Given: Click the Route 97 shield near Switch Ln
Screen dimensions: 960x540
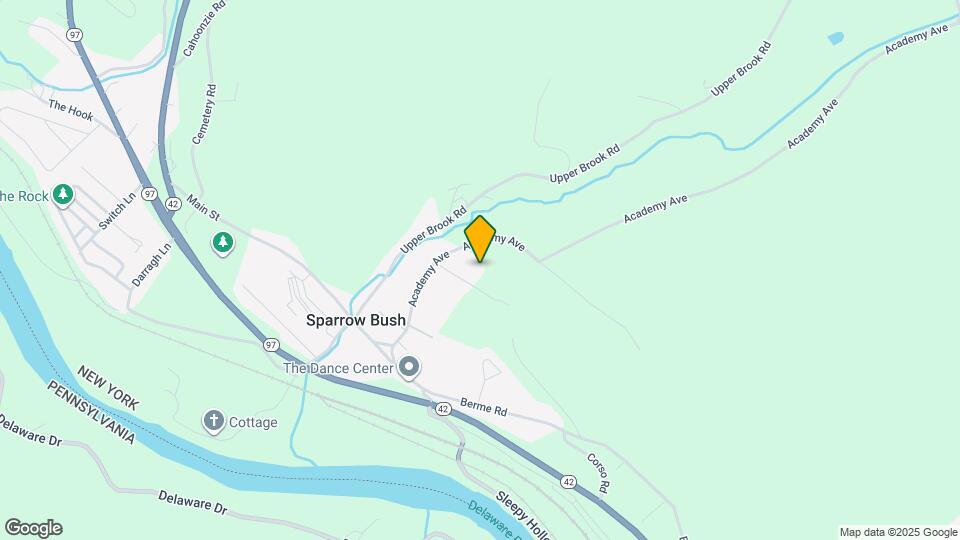Looking at the screenshot, I should [149, 194].
